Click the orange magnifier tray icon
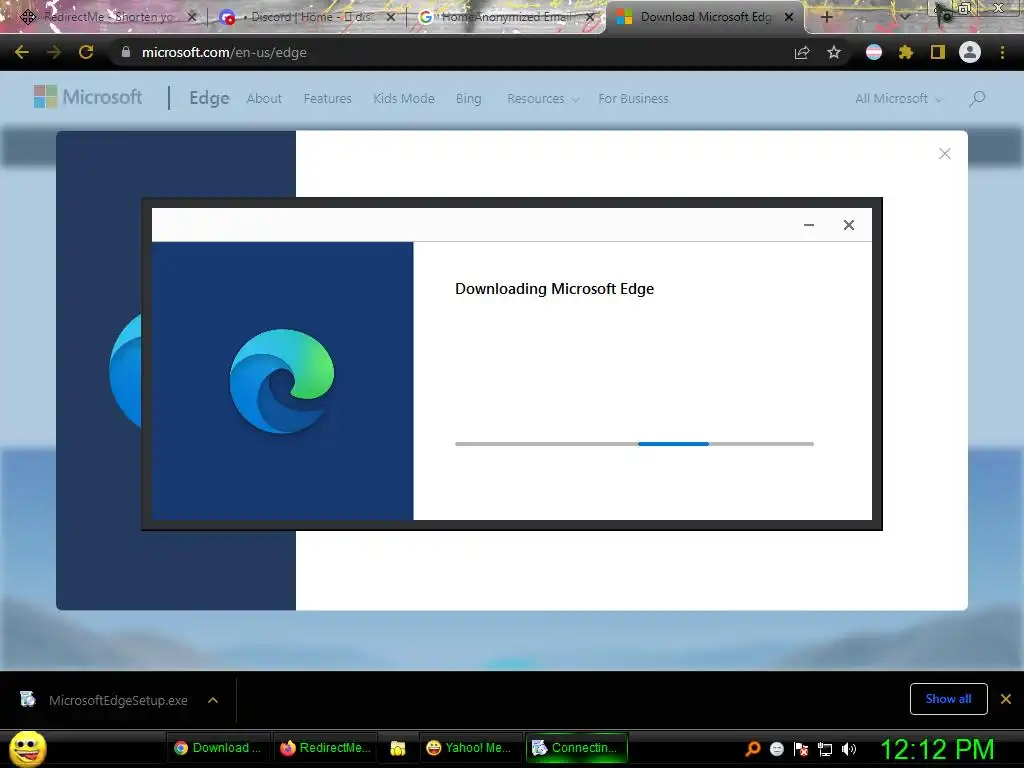 [x=753, y=748]
